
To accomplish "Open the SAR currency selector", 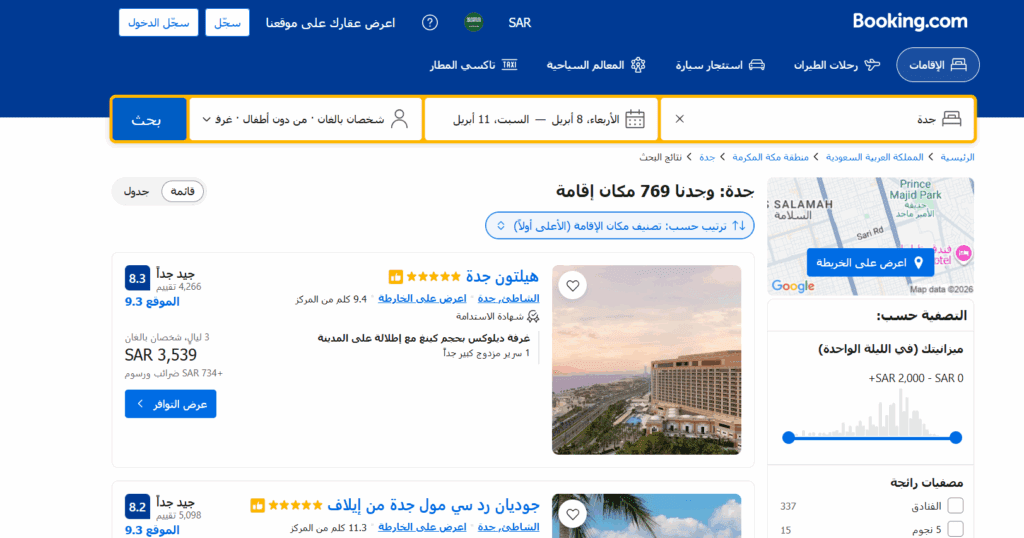I will [520, 23].
